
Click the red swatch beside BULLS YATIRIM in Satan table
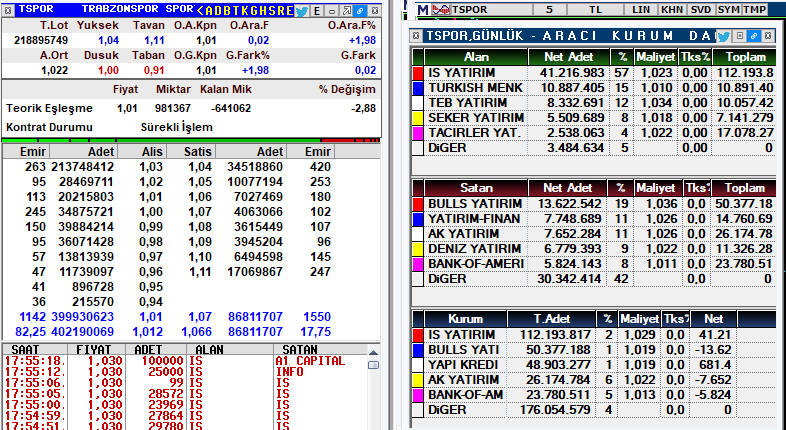pos(418,204)
